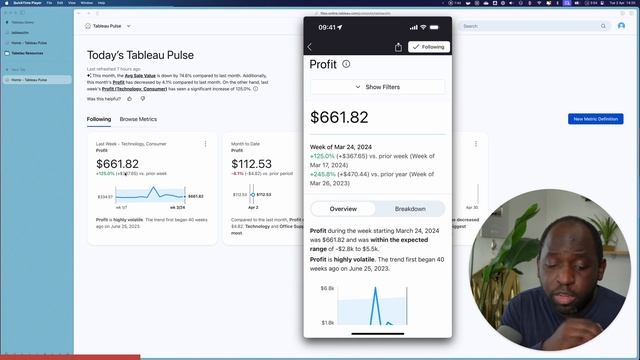640x360 pixels.
Task: Open the QuickTime Player menu
Action: 27,3
